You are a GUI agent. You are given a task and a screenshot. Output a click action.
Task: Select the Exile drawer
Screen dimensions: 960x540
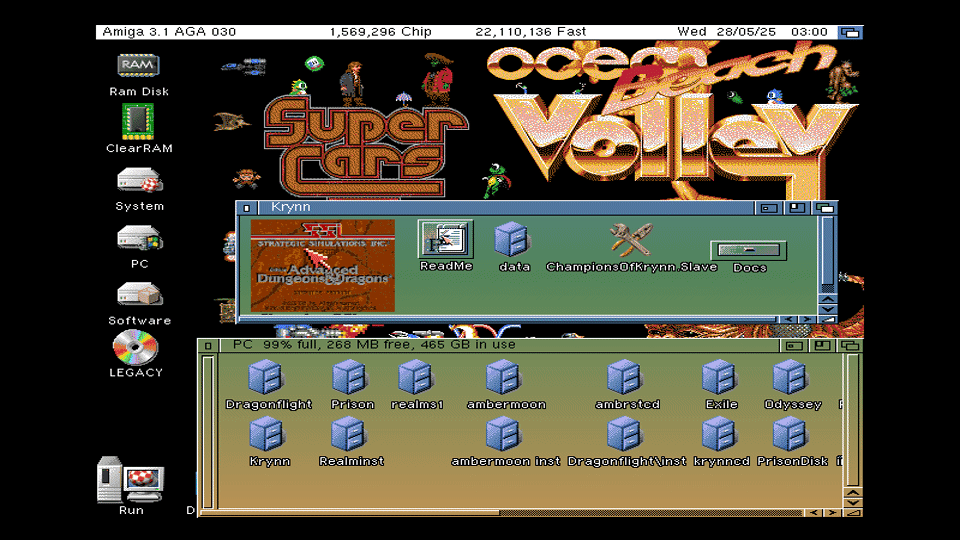[x=719, y=377]
